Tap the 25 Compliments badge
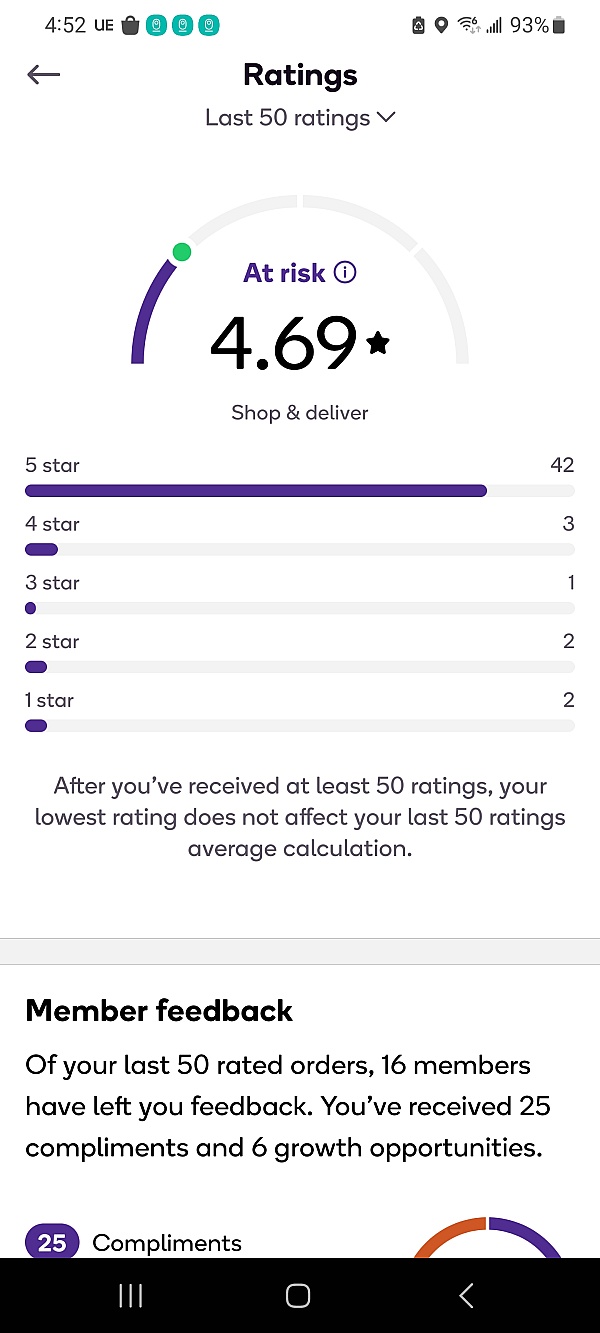The height and width of the screenshot is (1333, 600). point(52,1242)
